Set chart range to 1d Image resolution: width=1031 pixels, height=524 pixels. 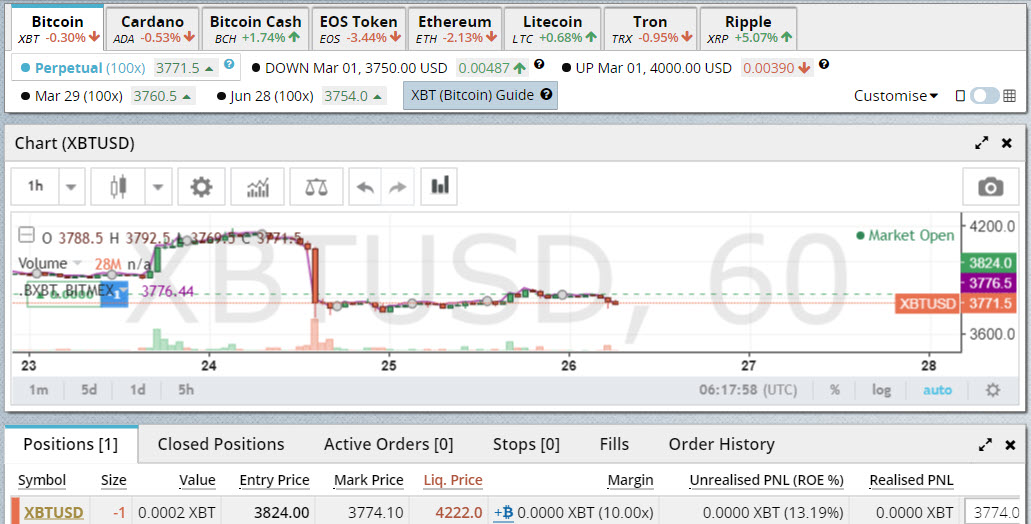click(x=137, y=390)
